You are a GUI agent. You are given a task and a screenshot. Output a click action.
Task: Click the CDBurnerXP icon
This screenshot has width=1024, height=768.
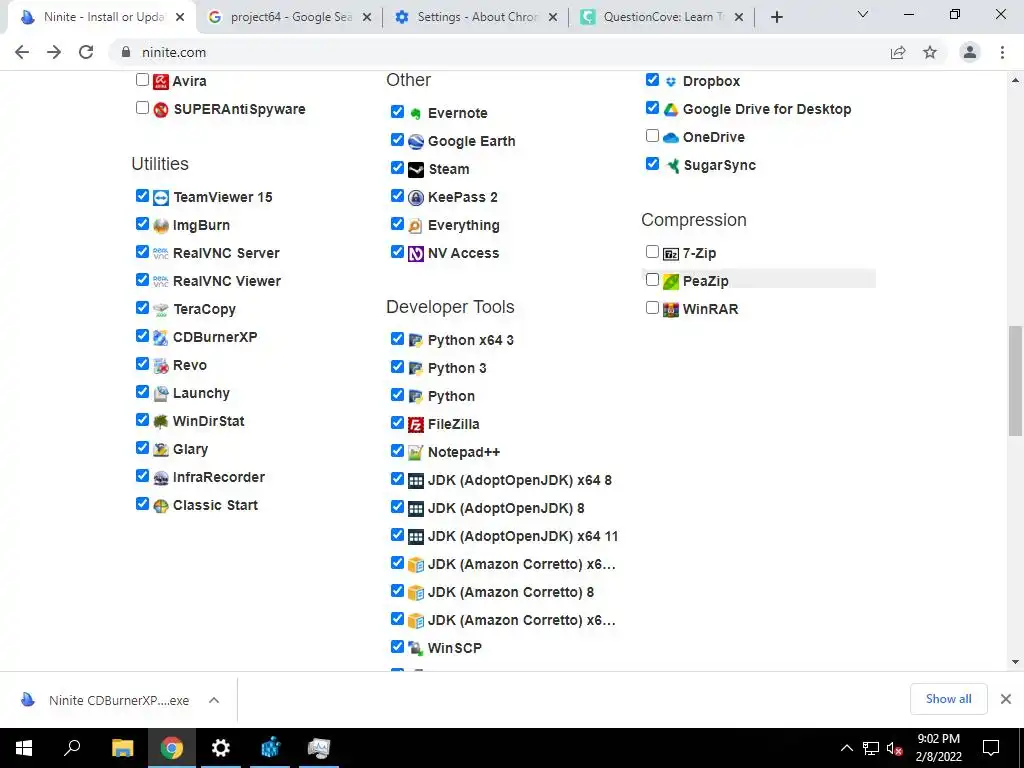tap(161, 338)
